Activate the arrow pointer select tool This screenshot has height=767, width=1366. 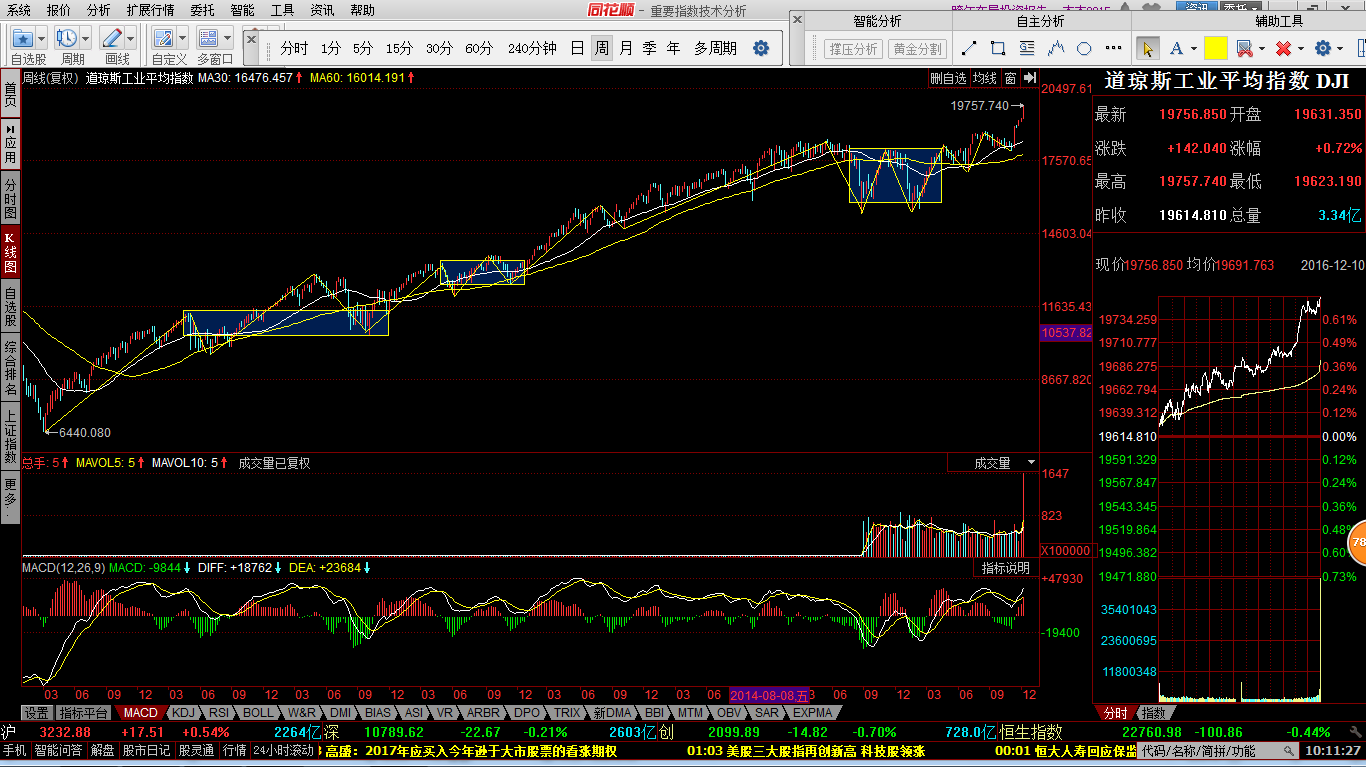[x=1147, y=48]
